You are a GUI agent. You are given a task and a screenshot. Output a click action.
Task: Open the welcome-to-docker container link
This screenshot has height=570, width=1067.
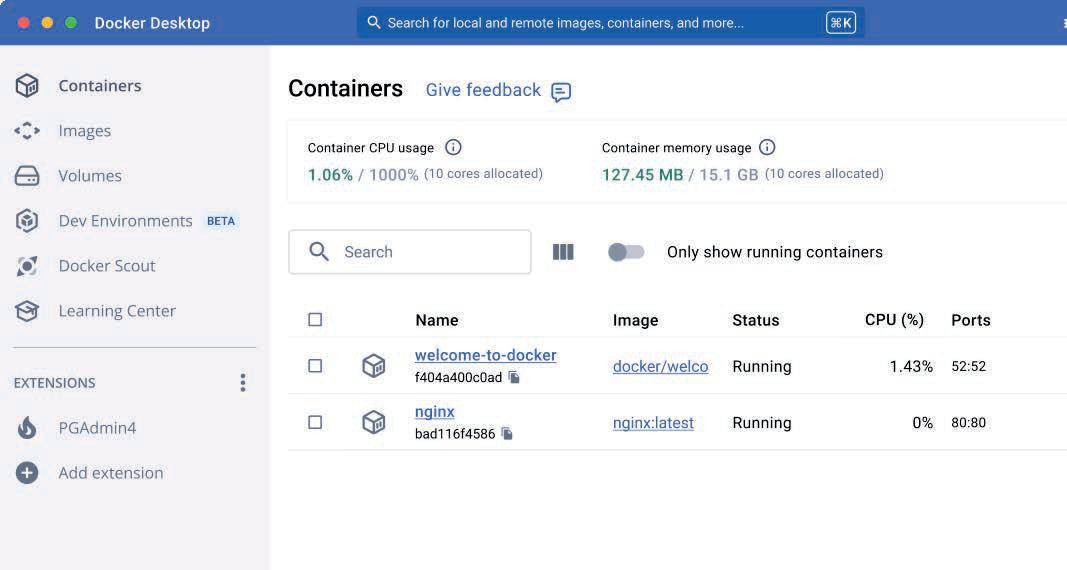pyautogui.click(x=486, y=355)
